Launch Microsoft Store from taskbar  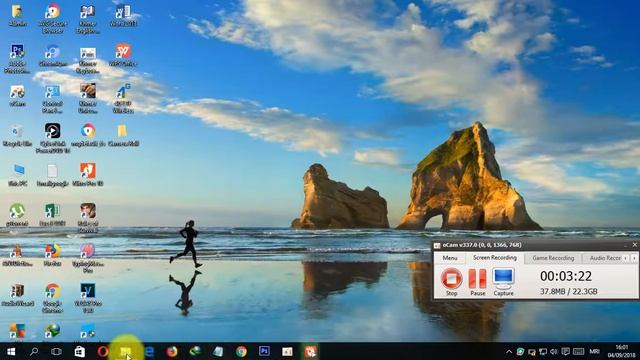tap(80, 351)
